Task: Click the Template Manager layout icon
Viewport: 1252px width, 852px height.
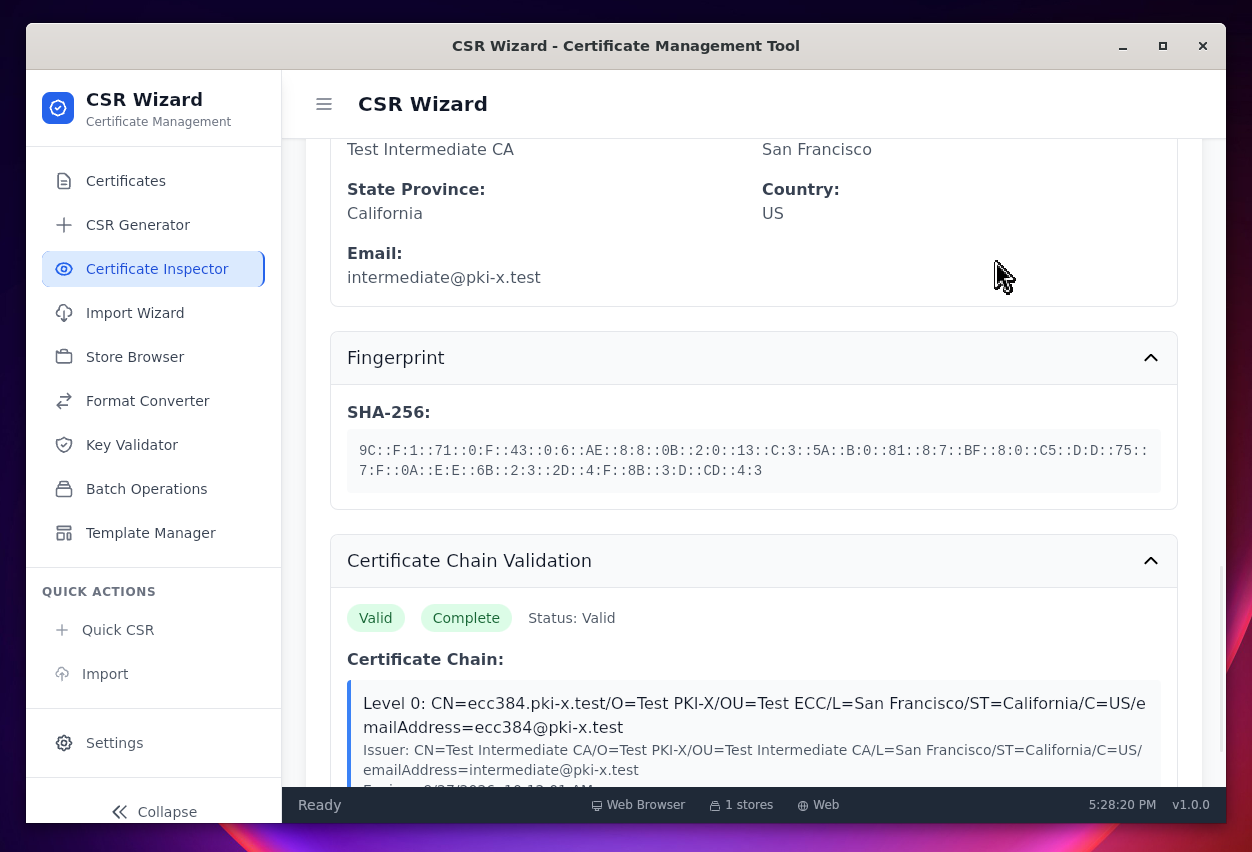Action: (x=64, y=533)
